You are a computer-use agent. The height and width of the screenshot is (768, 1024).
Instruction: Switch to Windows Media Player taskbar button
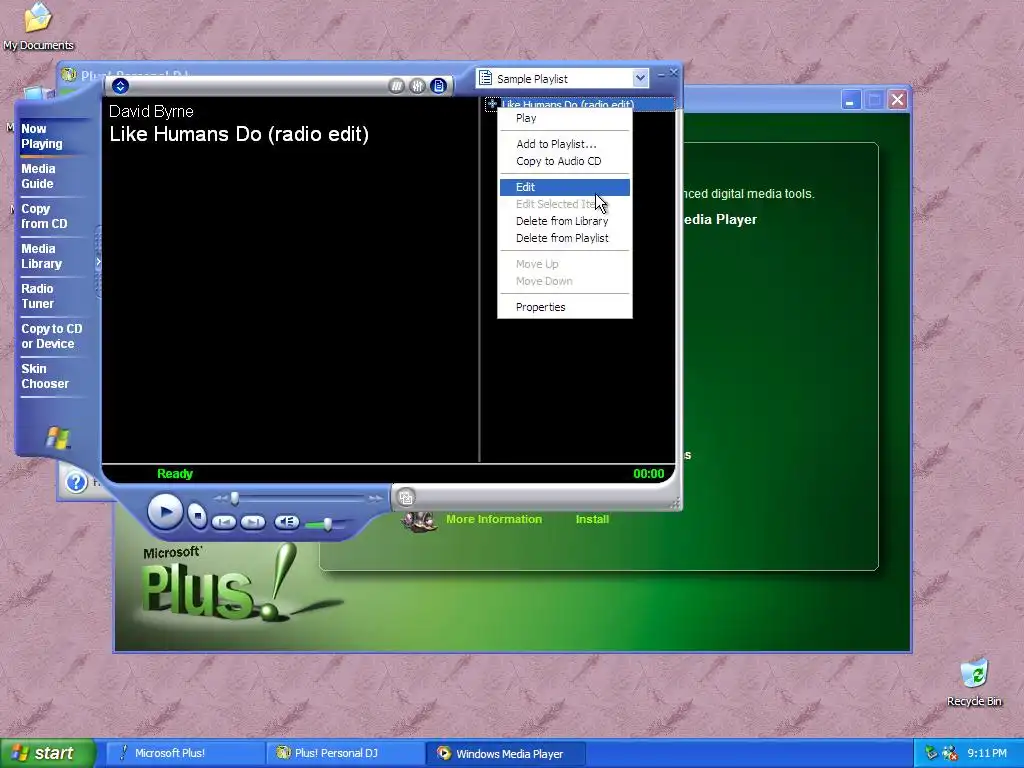coord(506,753)
